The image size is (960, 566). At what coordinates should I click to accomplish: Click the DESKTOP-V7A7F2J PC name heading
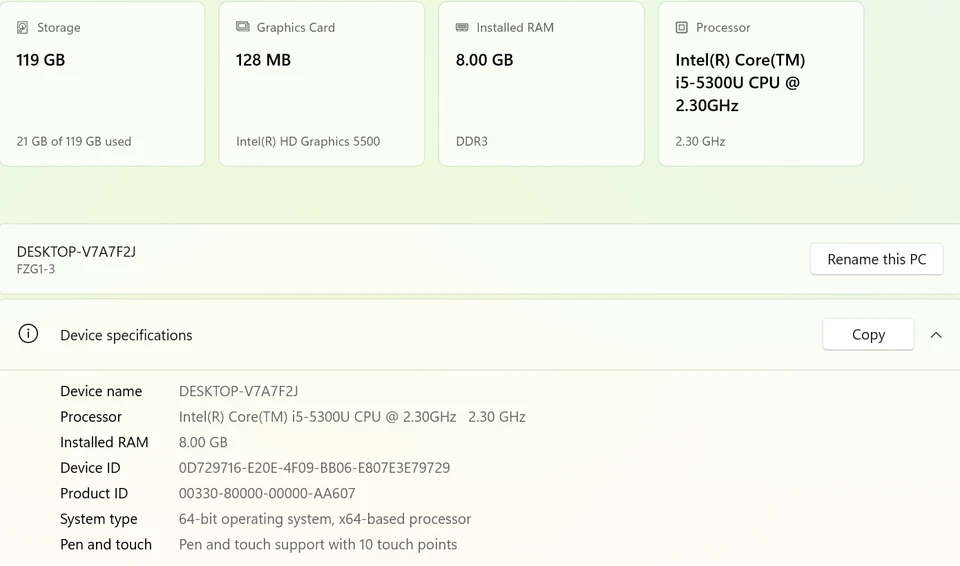[x=76, y=252]
